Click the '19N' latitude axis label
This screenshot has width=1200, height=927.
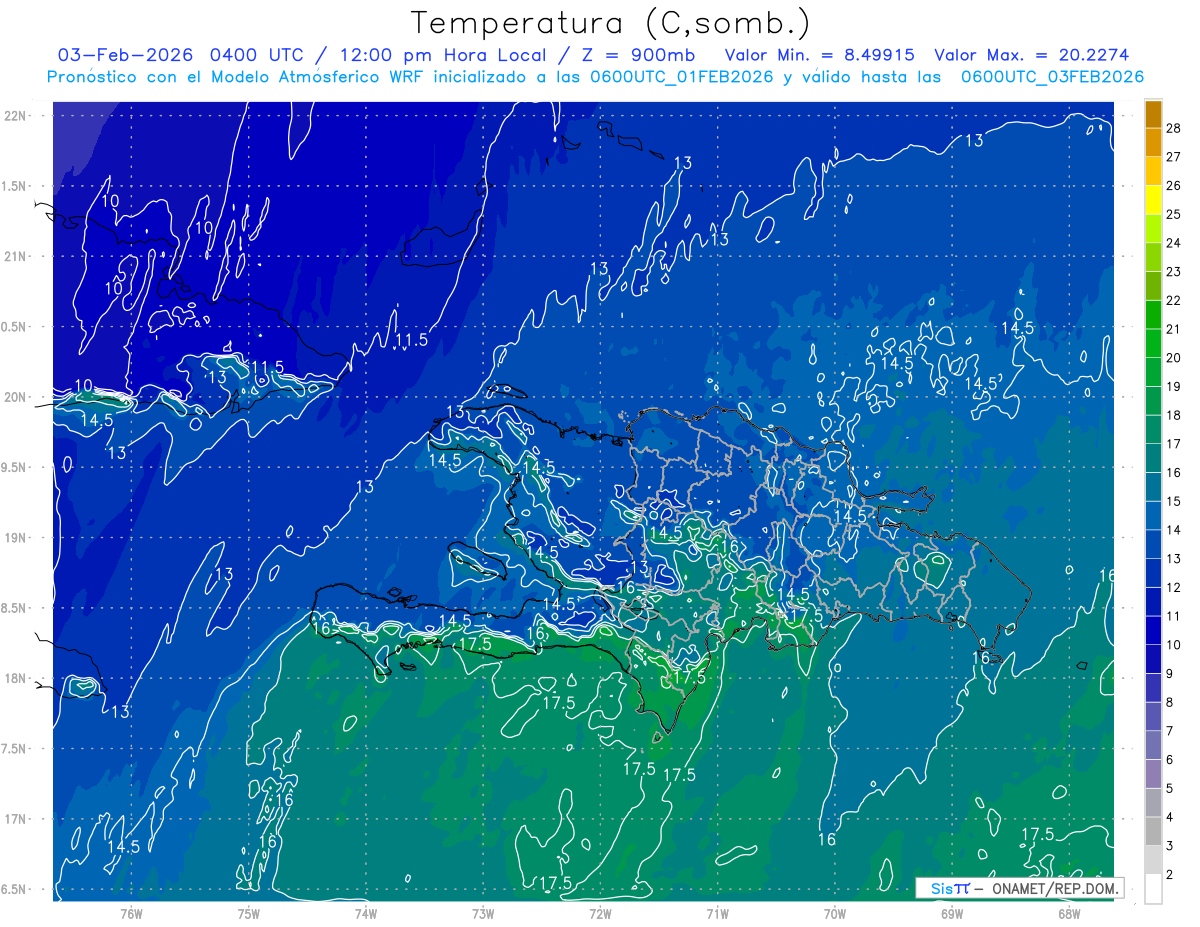tap(14, 538)
